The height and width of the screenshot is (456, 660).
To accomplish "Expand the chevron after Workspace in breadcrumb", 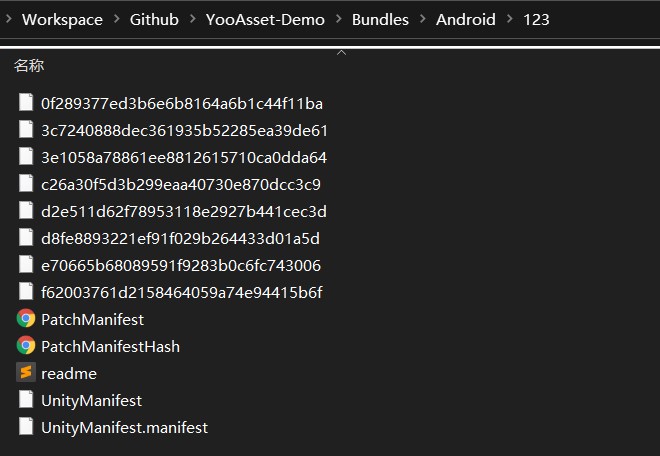I will tap(117, 19).
